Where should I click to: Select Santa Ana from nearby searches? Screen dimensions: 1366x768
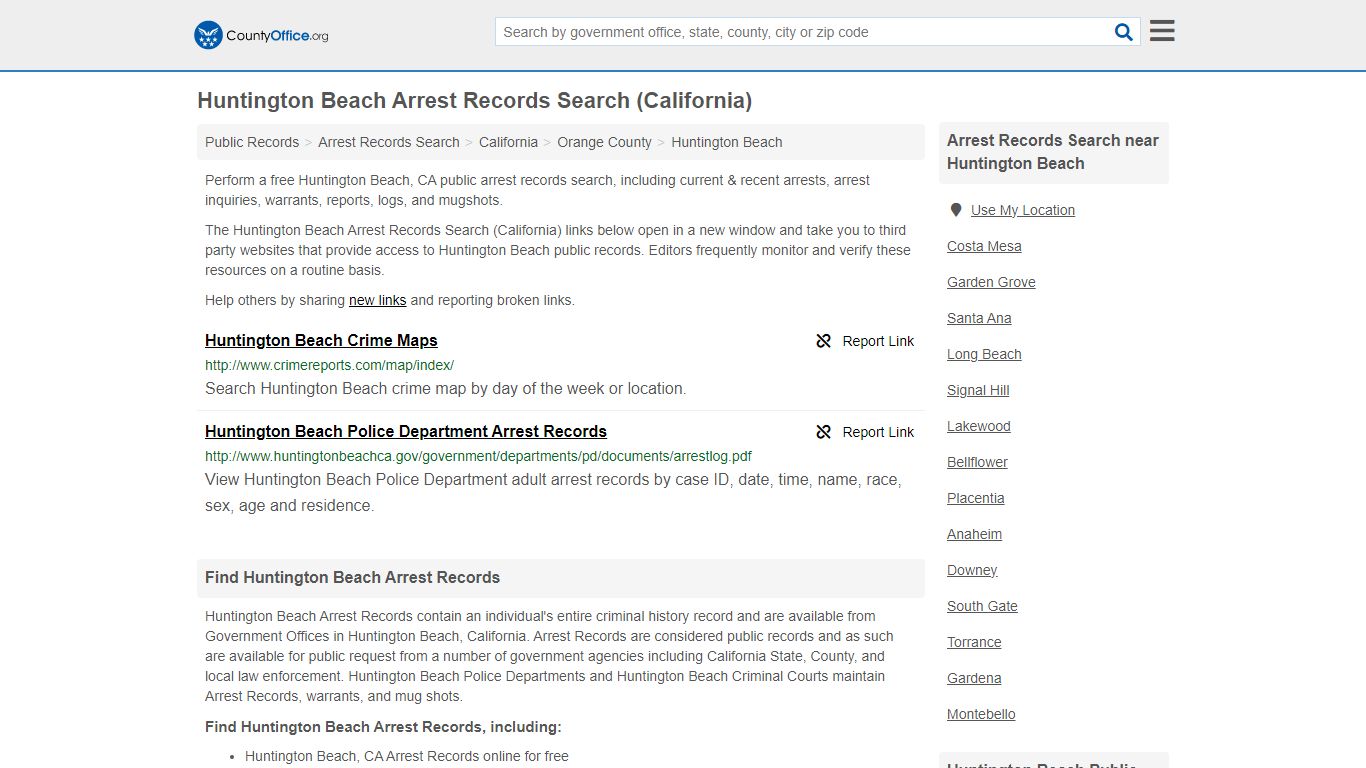click(979, 318)
